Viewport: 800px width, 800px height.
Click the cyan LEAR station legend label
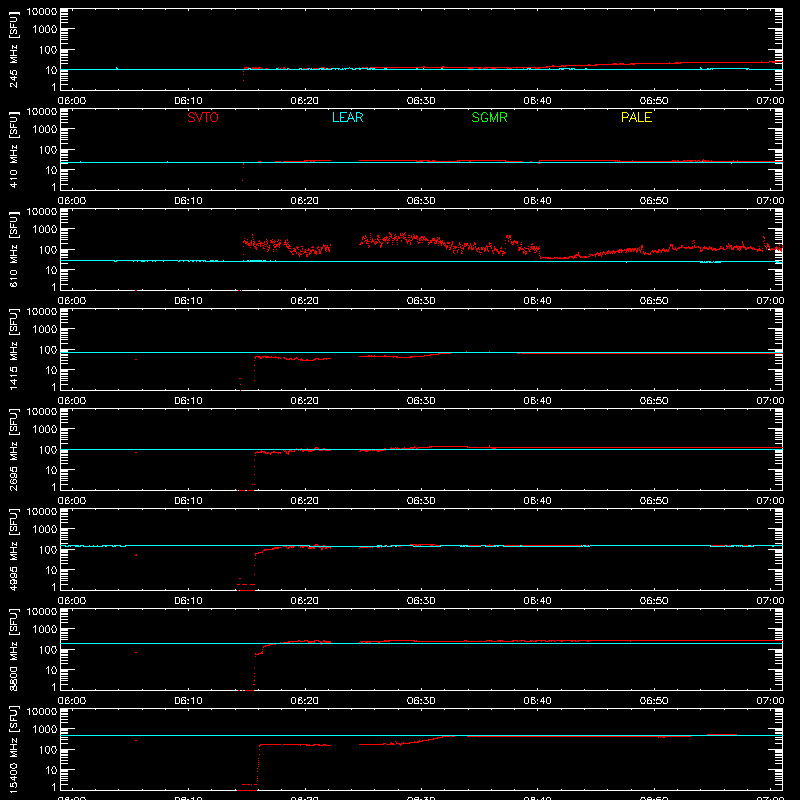pyautogui.click(x=347, y=117)
